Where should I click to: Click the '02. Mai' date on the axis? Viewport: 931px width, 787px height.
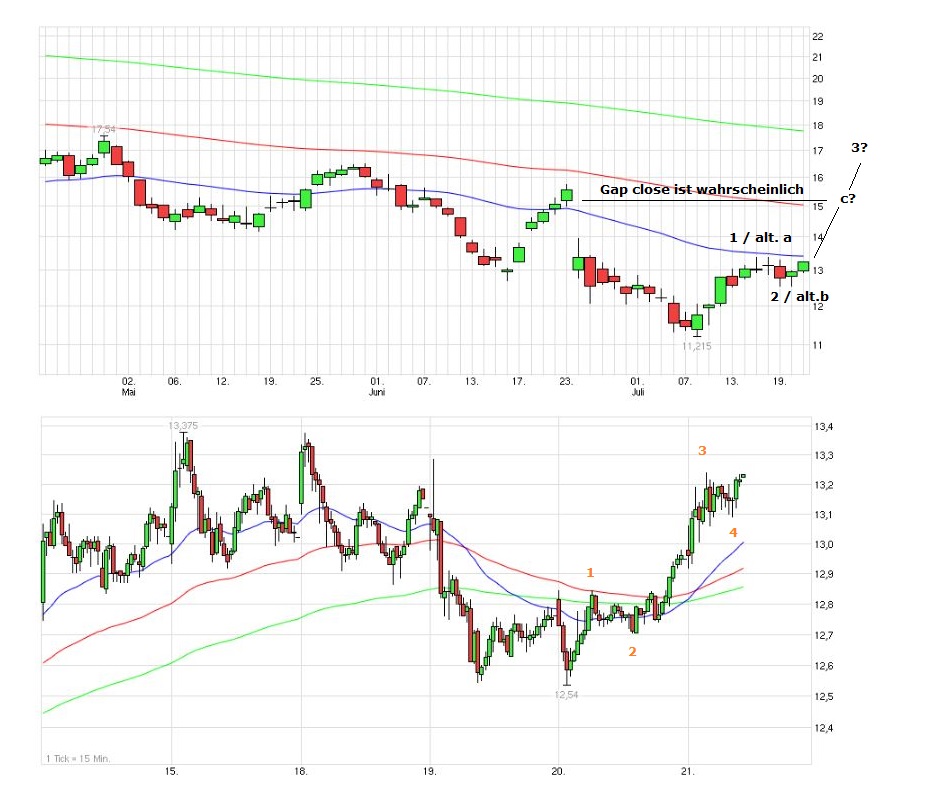point(128,387)
